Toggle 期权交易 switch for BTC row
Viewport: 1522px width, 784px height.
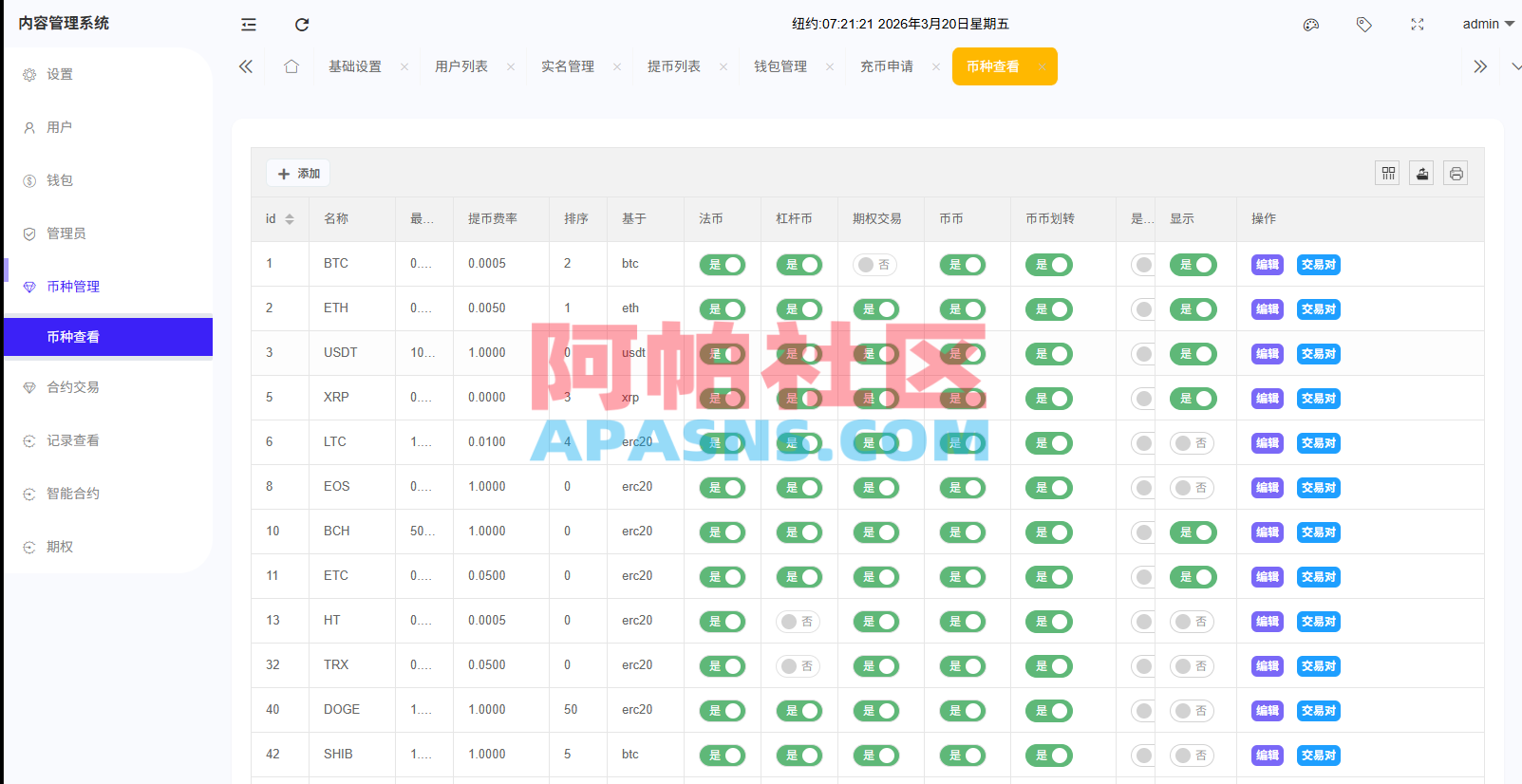875,265
